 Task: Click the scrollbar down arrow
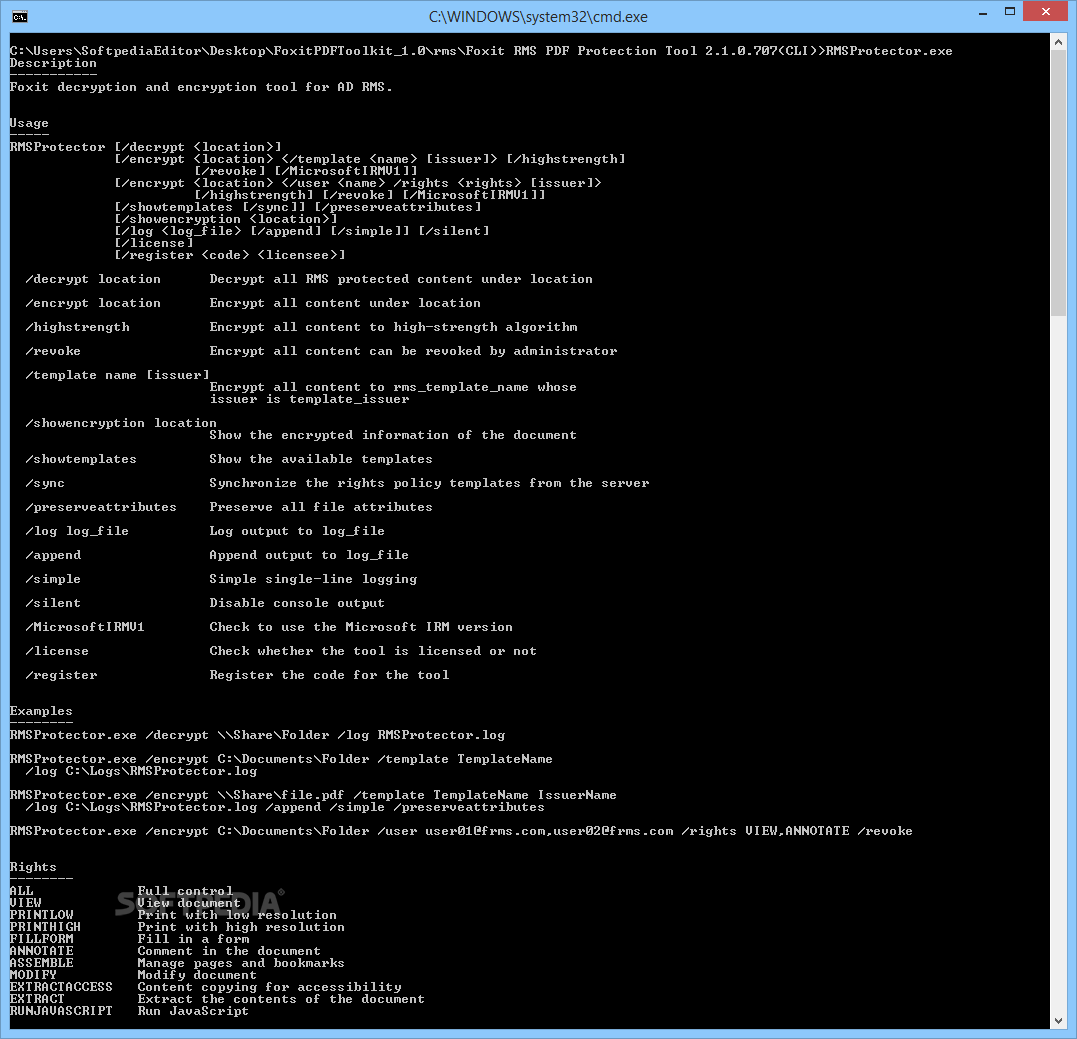[1058, 1021]
